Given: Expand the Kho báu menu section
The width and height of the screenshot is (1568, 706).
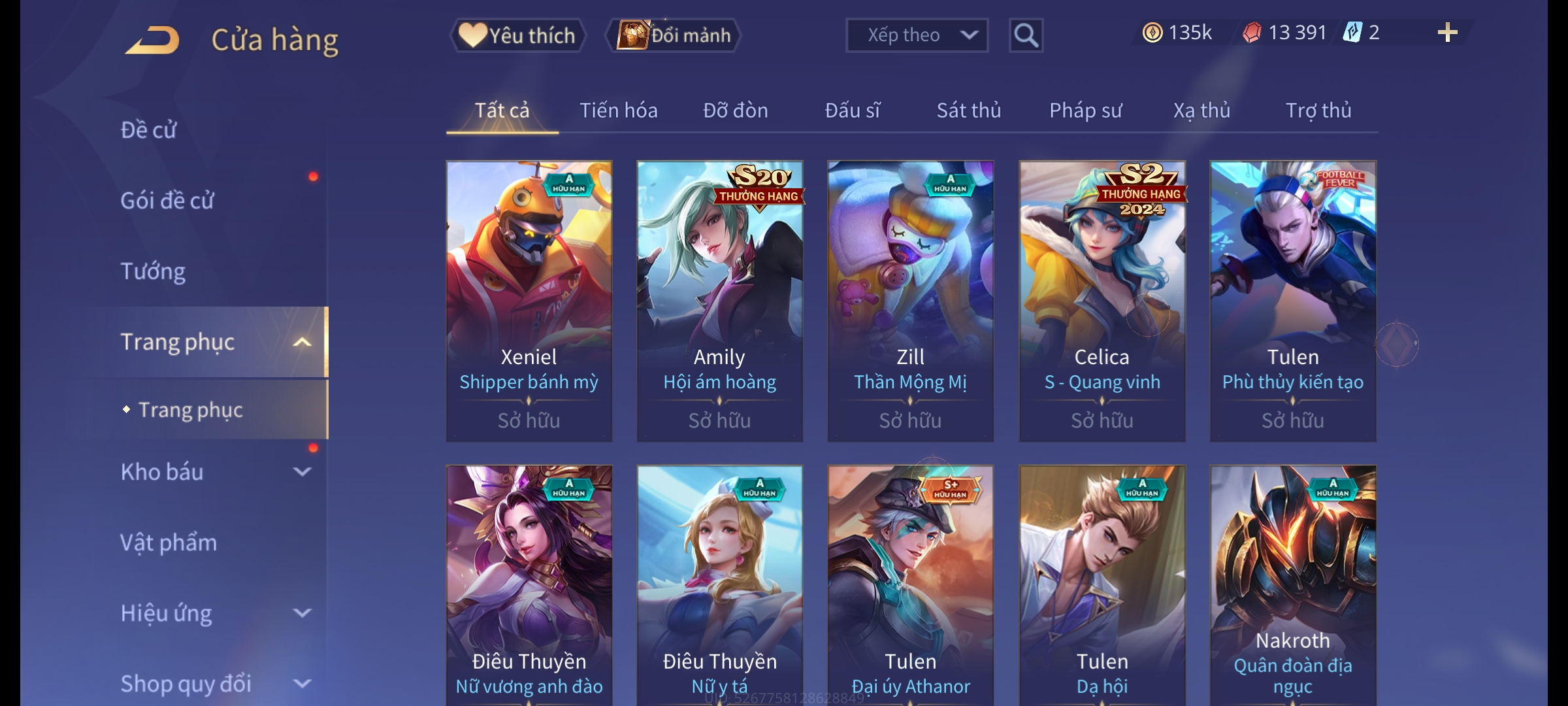Looking at the screenshot, I should coord(302,471).
